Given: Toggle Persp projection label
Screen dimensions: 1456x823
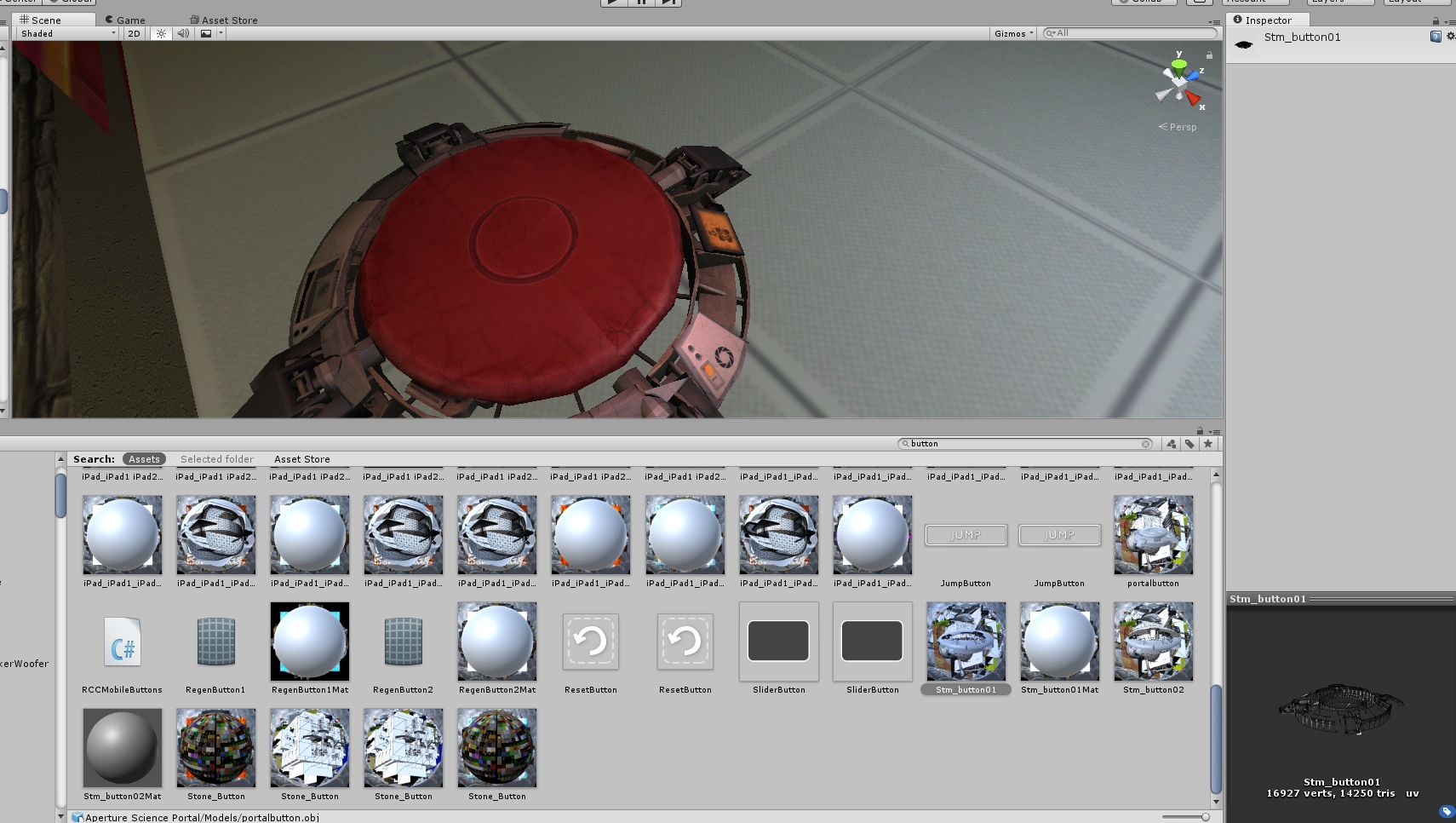Looking at the screenshot, I should click(x=1178, y=127).
